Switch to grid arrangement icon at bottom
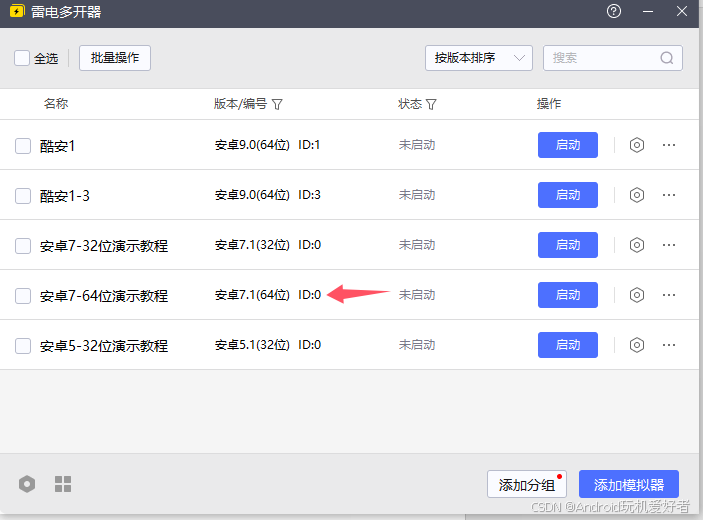 (x=63, y=484)
